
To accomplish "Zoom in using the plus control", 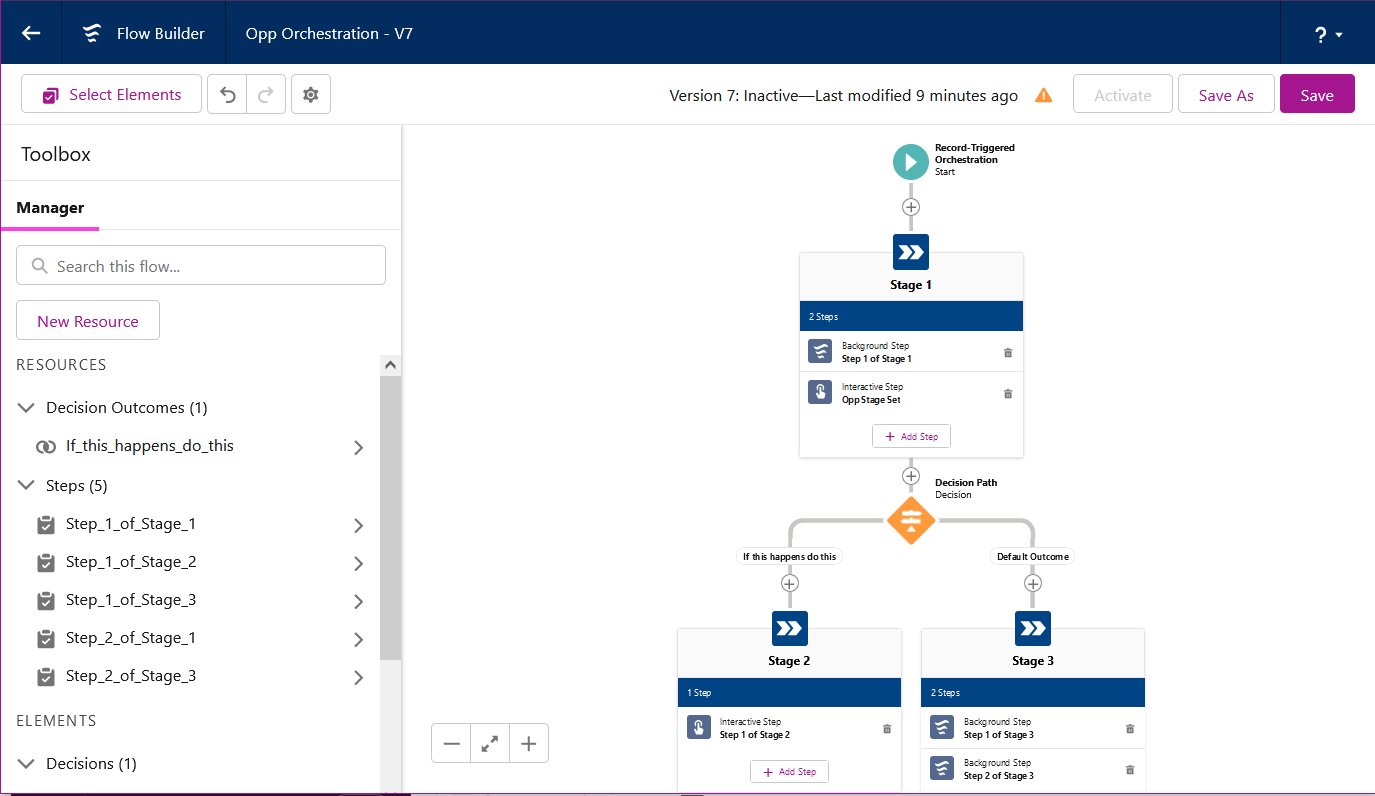I will coord(528,743).
